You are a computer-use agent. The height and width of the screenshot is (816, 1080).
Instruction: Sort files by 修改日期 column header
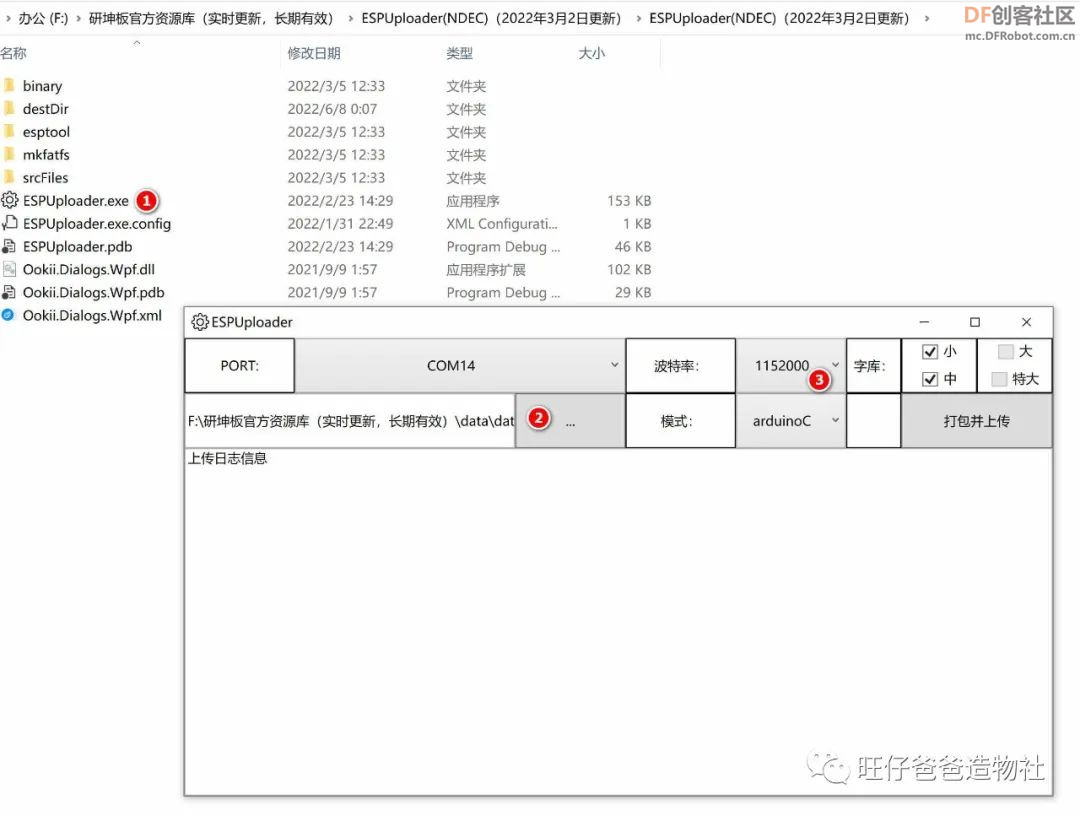tap(314, 53)
